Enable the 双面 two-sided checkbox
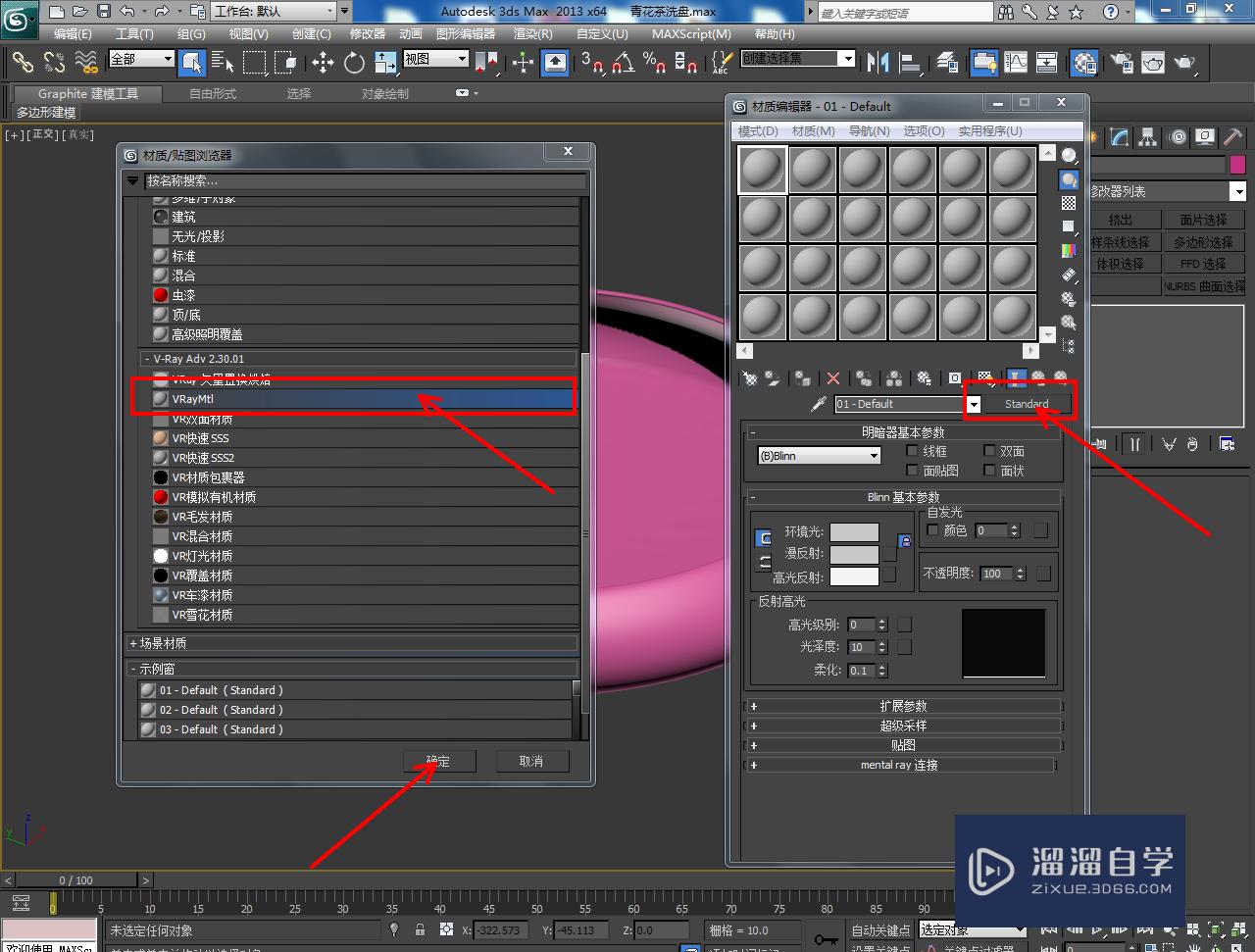 click(x=990, y=451)
